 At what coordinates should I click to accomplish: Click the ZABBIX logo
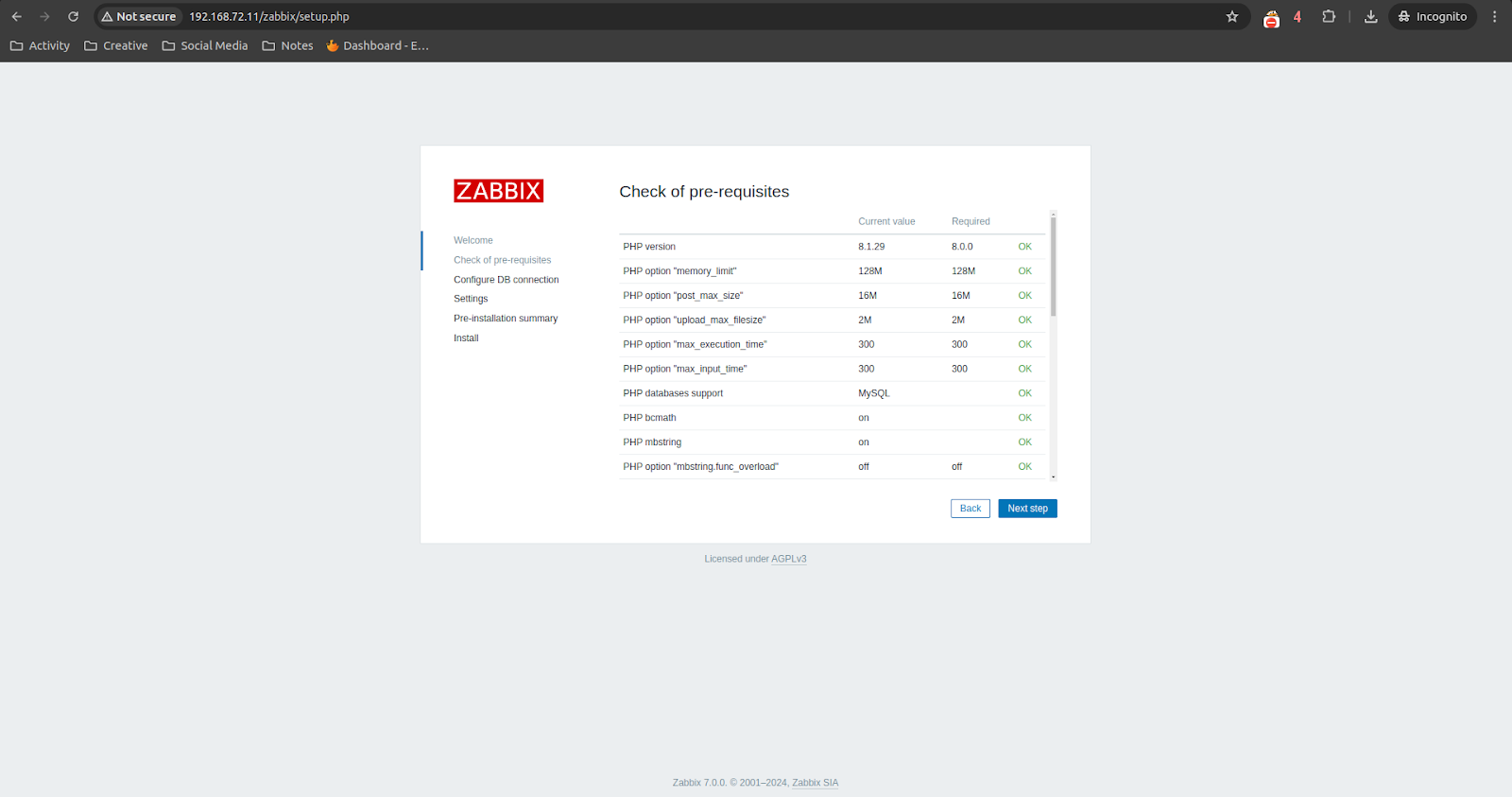498,191
